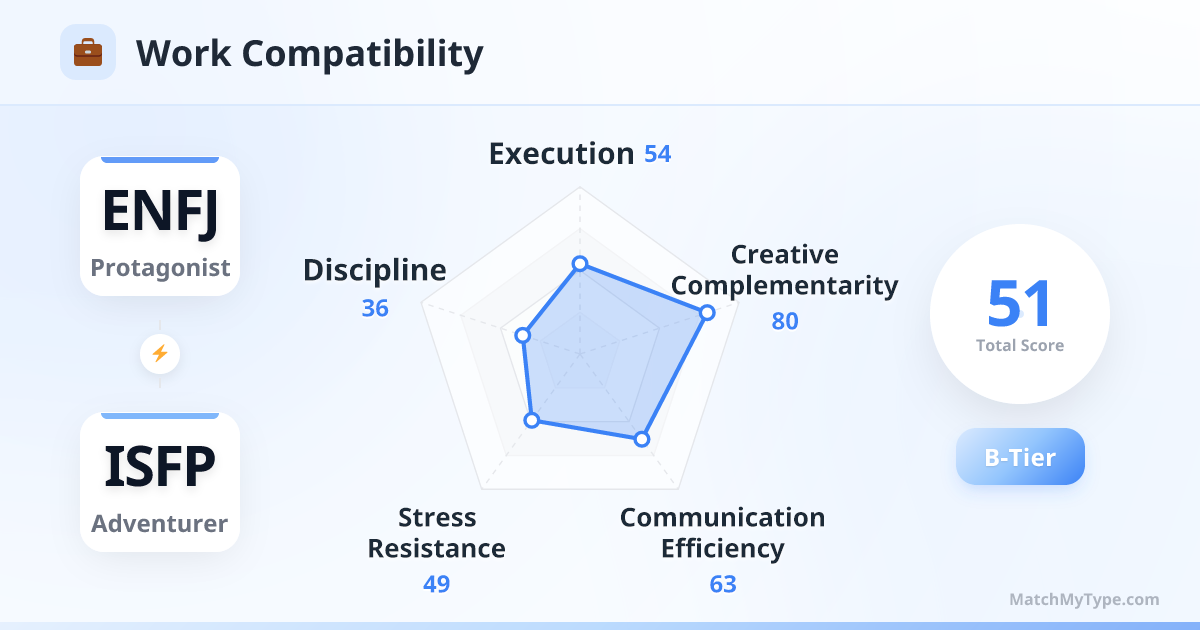
Task: Click the Creative Complementarity label
Action: point(784,270)
